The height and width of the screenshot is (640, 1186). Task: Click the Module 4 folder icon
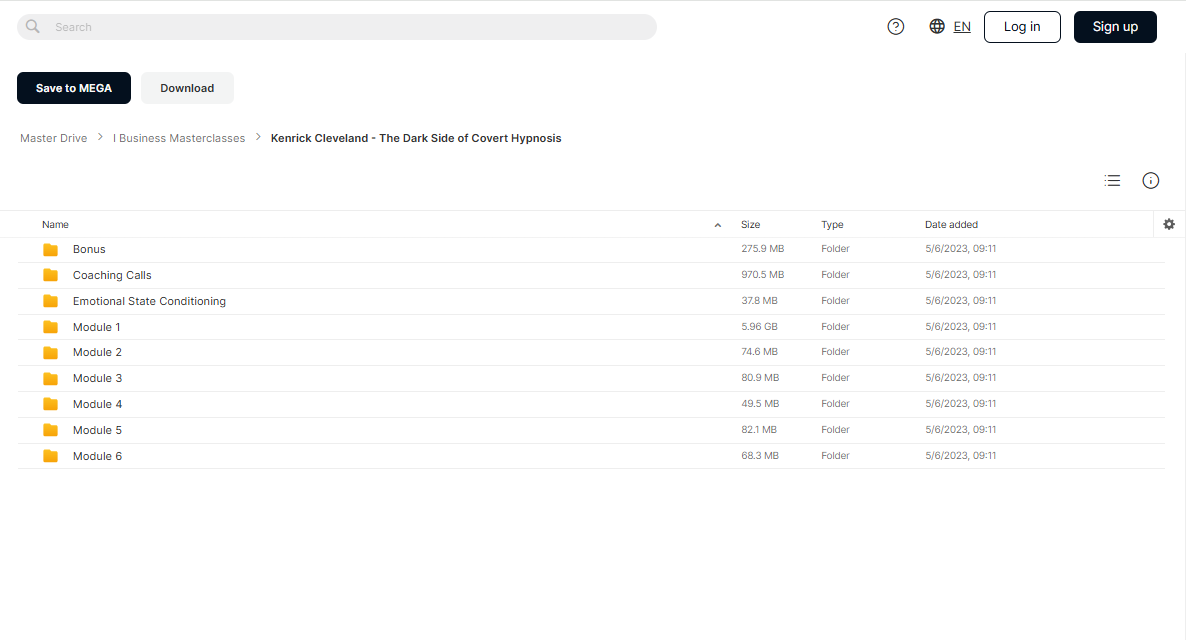[51, 404]
